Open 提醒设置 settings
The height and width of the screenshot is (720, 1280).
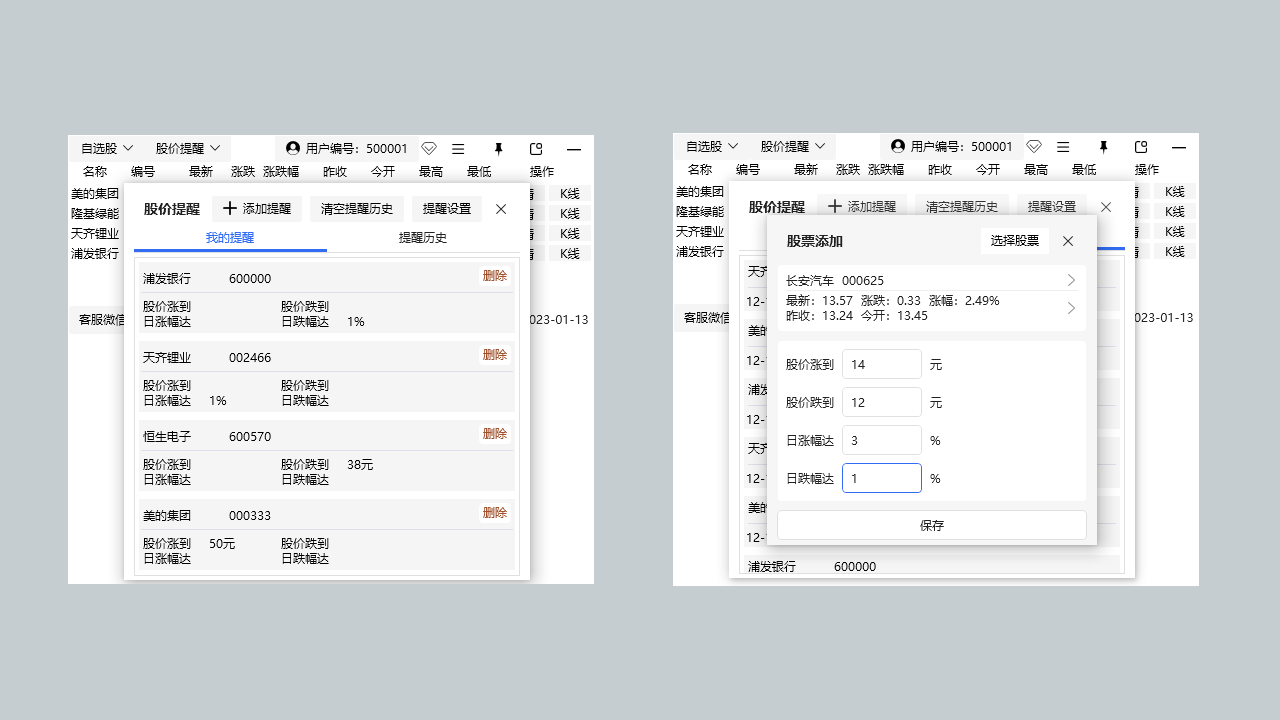[447, 208]
